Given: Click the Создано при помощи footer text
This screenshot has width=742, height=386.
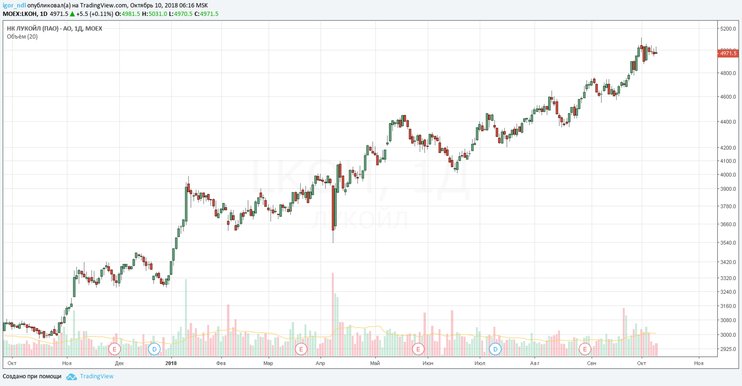Looking at the screenshot, I should [x=32, y=377].
